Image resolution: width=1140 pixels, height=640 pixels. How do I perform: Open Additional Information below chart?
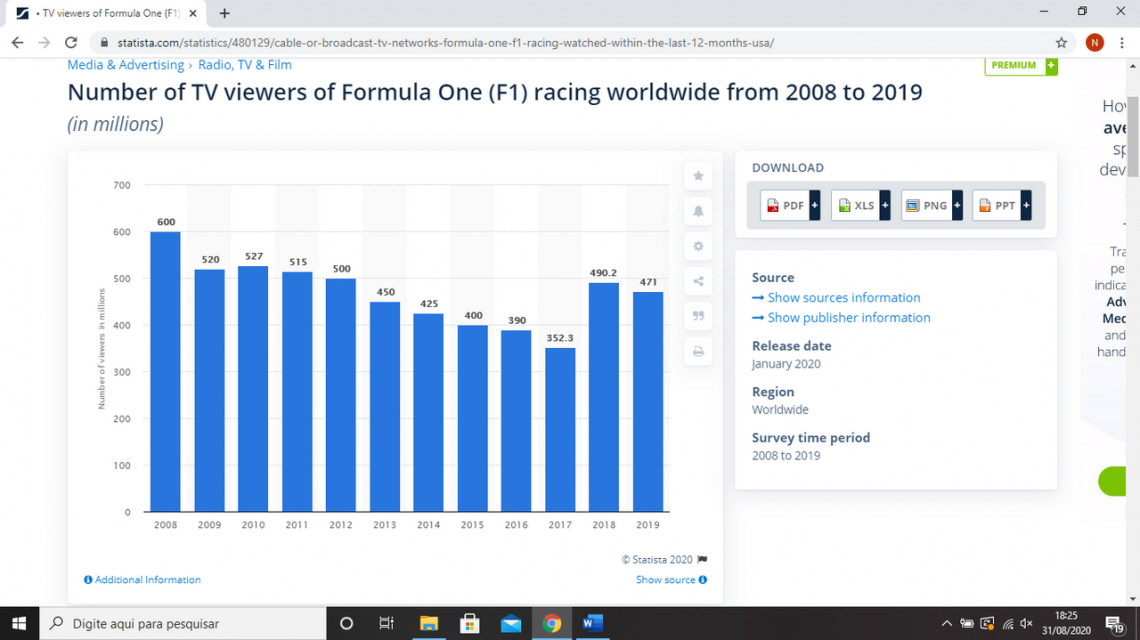[142, 580]
